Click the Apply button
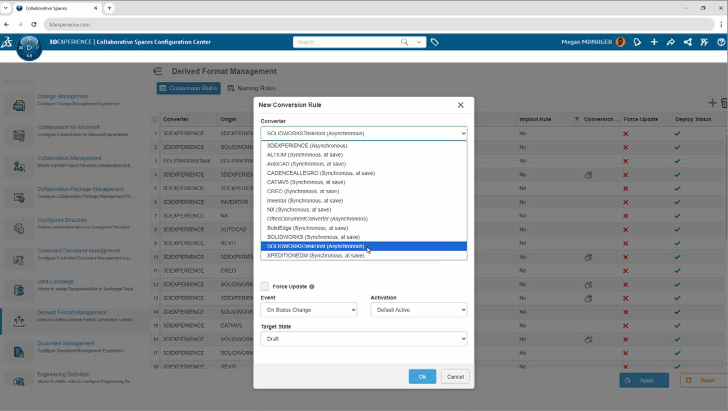 644,380
